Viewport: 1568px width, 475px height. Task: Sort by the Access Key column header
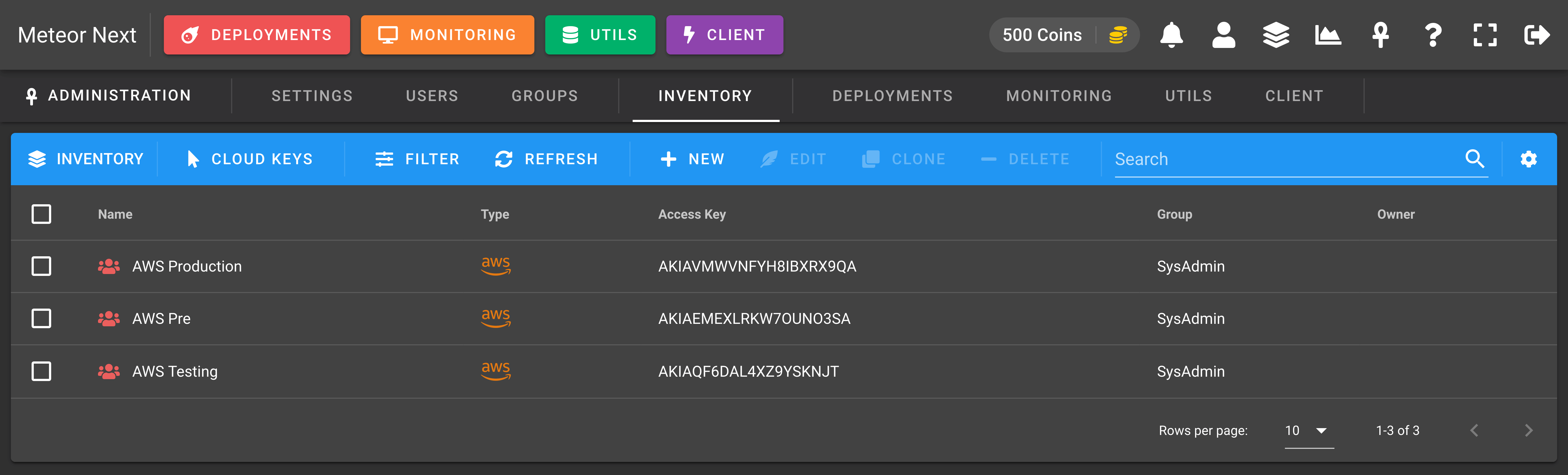coord(692,214)
